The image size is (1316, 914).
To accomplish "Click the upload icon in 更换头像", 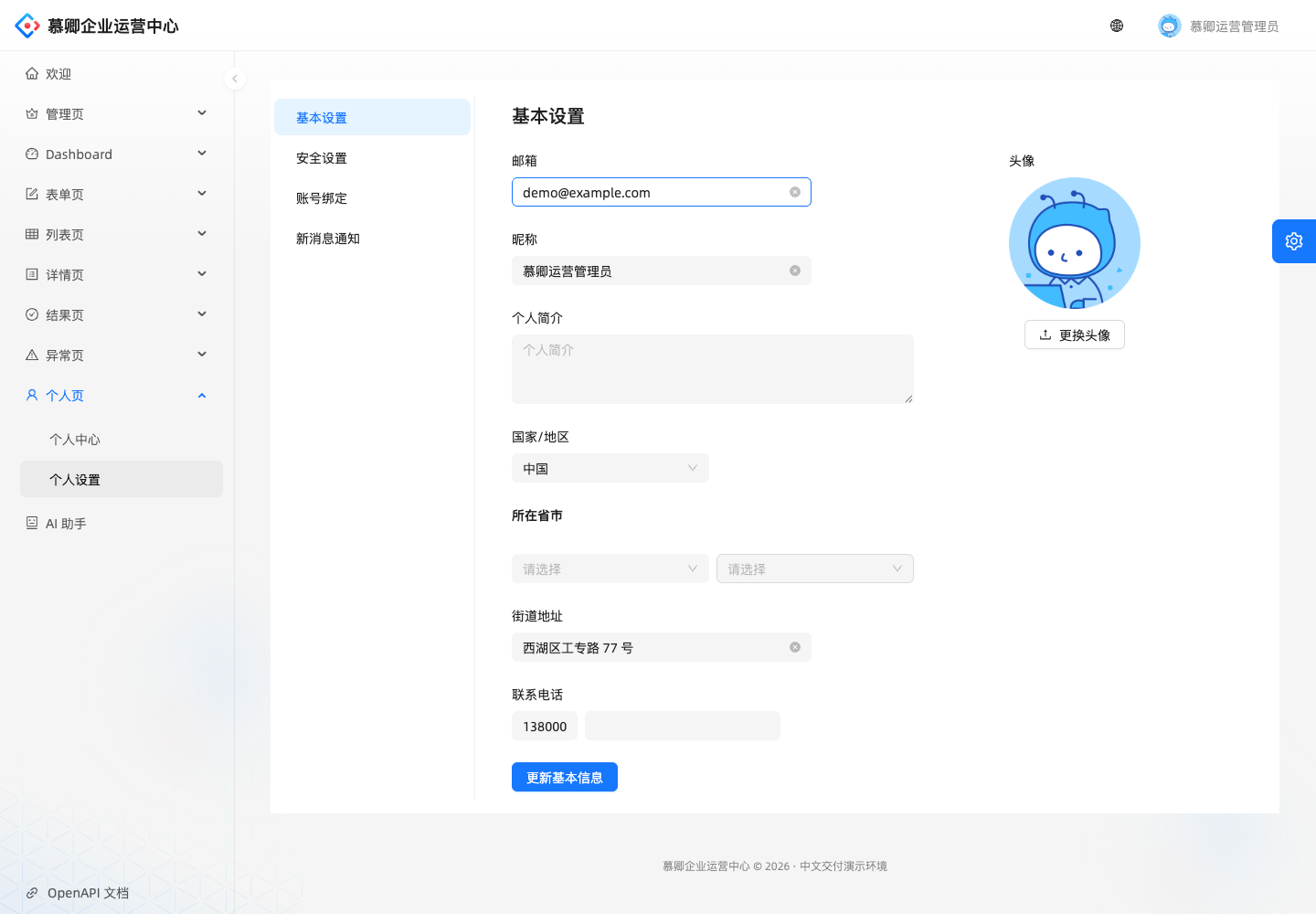I will click(1045, 335).
